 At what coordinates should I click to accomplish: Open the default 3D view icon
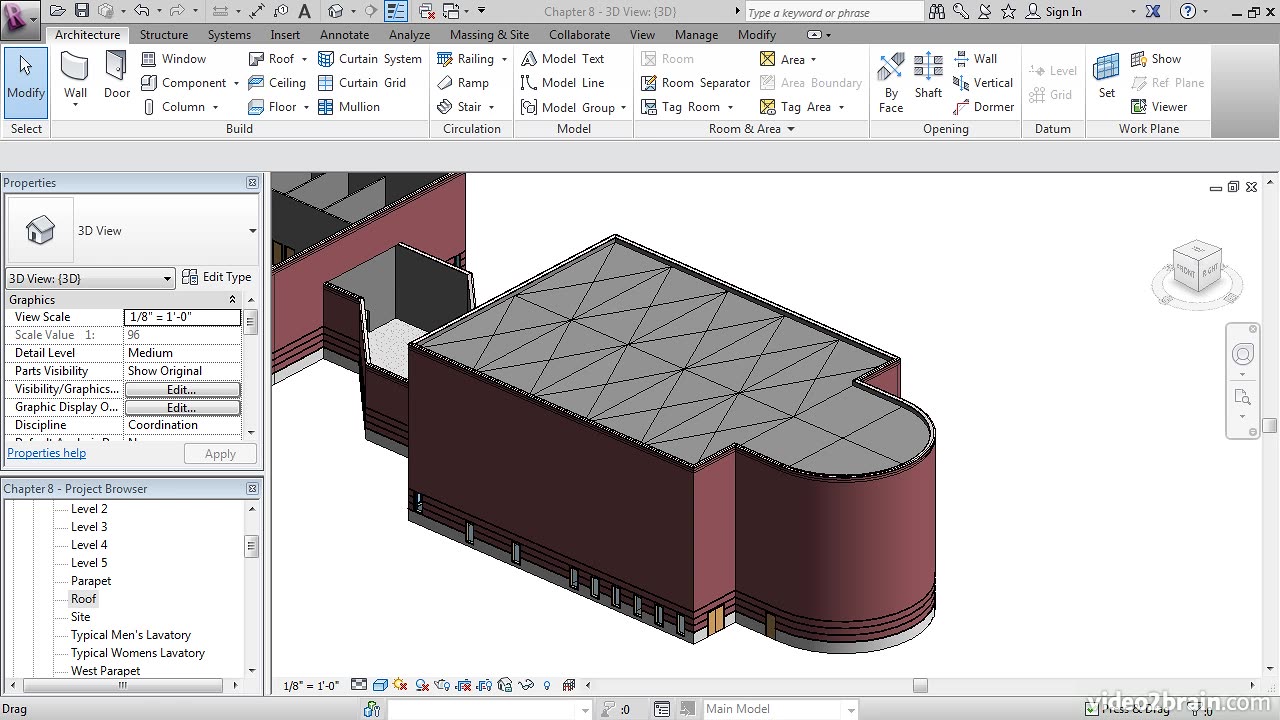point(336,11)
